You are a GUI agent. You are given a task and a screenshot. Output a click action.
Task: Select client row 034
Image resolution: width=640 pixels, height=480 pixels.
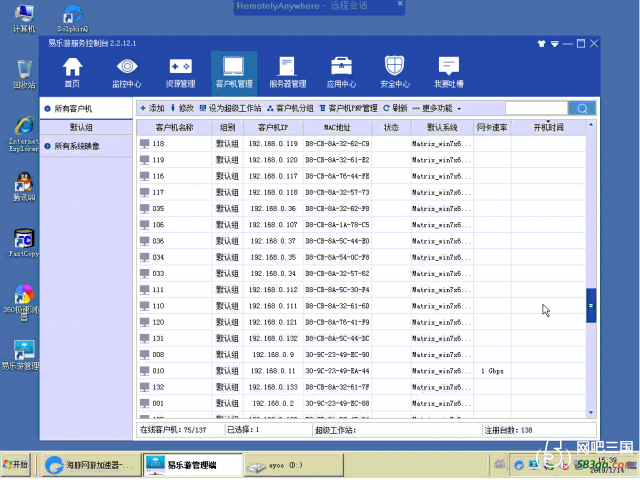point(361,257)
